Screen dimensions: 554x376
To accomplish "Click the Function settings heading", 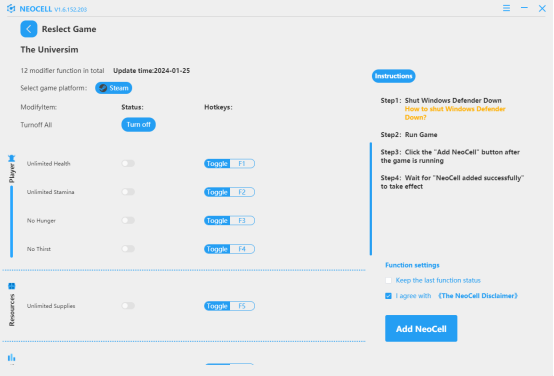I will [x=412, y=265].
